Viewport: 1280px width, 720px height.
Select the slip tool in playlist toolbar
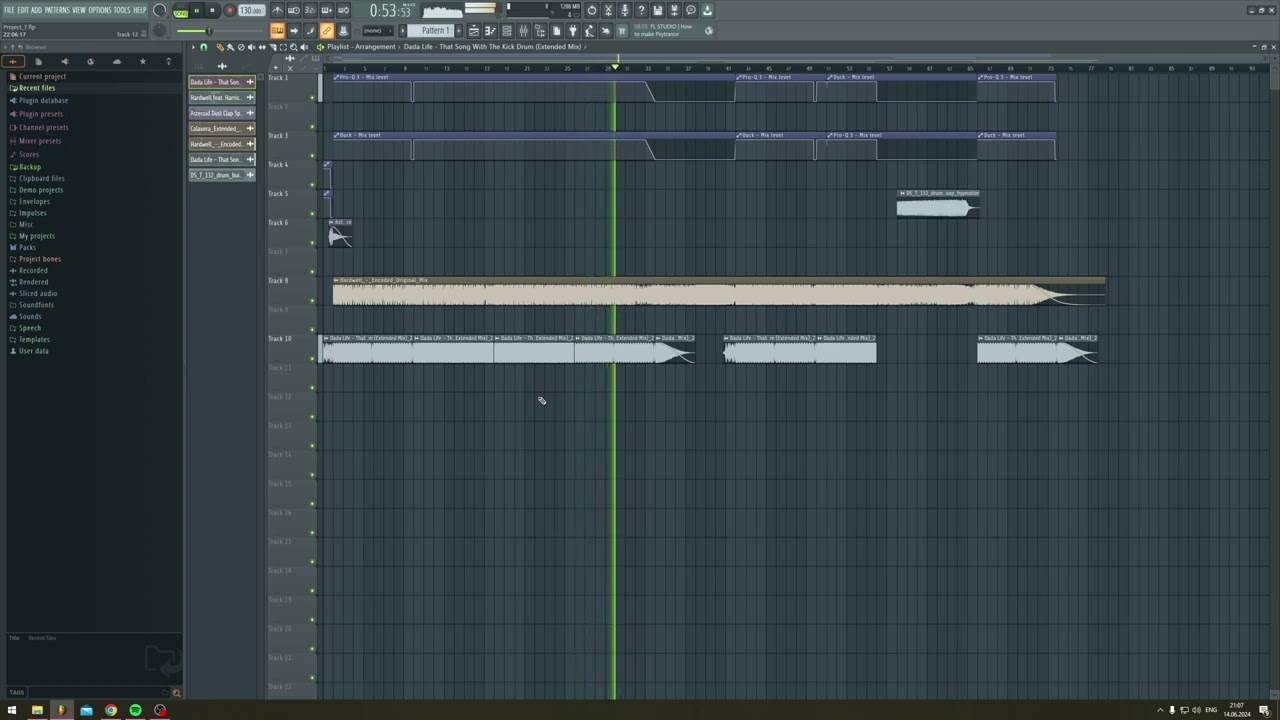pos(262,47)
